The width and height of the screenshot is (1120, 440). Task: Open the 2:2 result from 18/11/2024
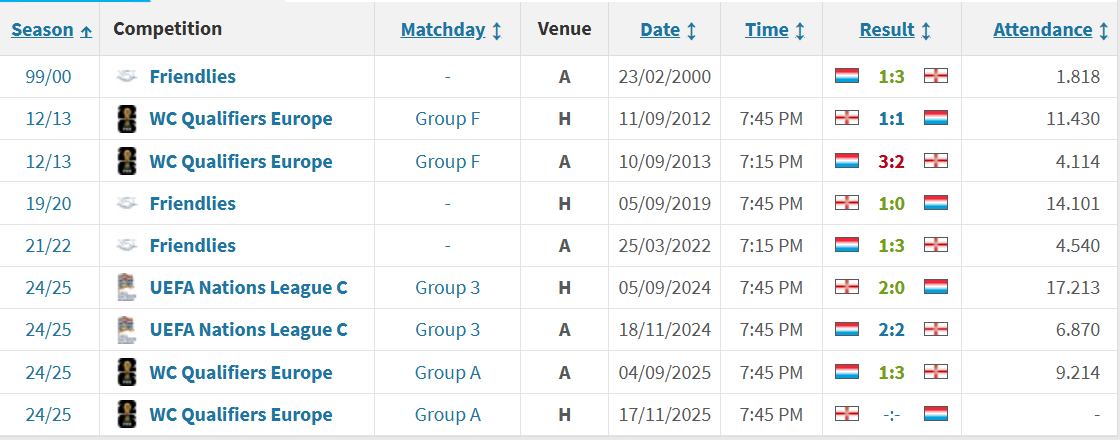click(x=891, y=330)
